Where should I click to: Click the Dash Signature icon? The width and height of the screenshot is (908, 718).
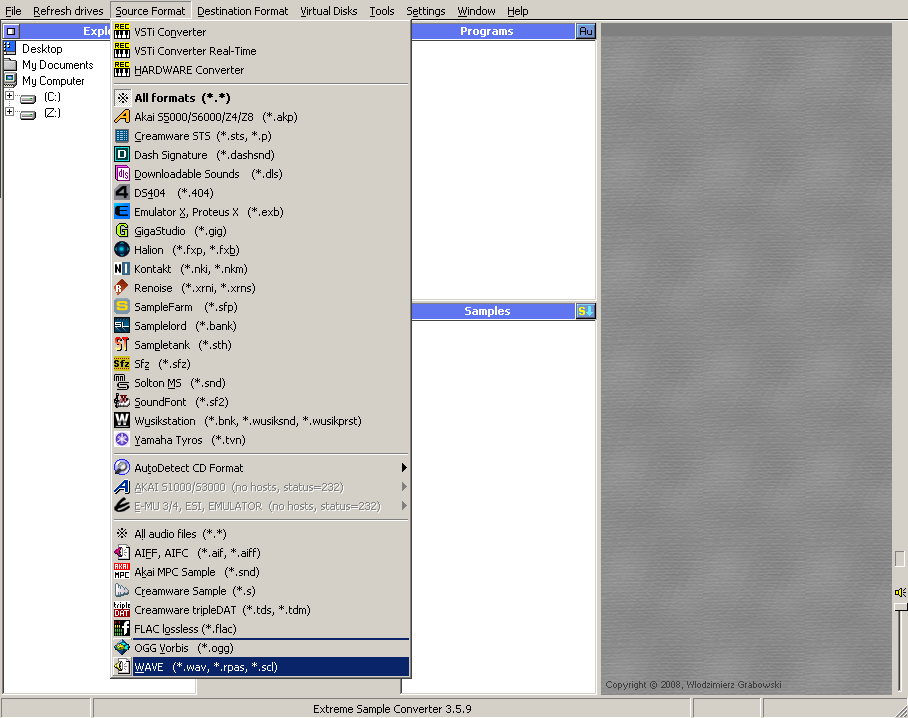point(122,155)
